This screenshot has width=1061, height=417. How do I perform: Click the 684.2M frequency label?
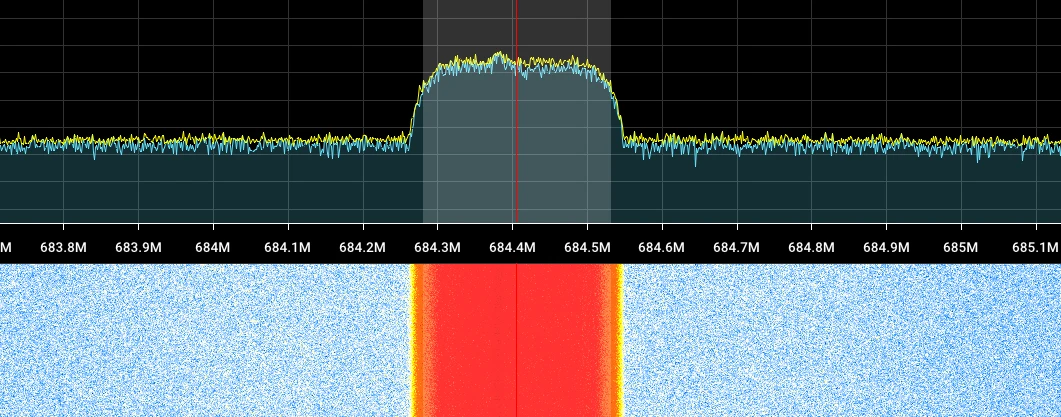coord(363,247)
